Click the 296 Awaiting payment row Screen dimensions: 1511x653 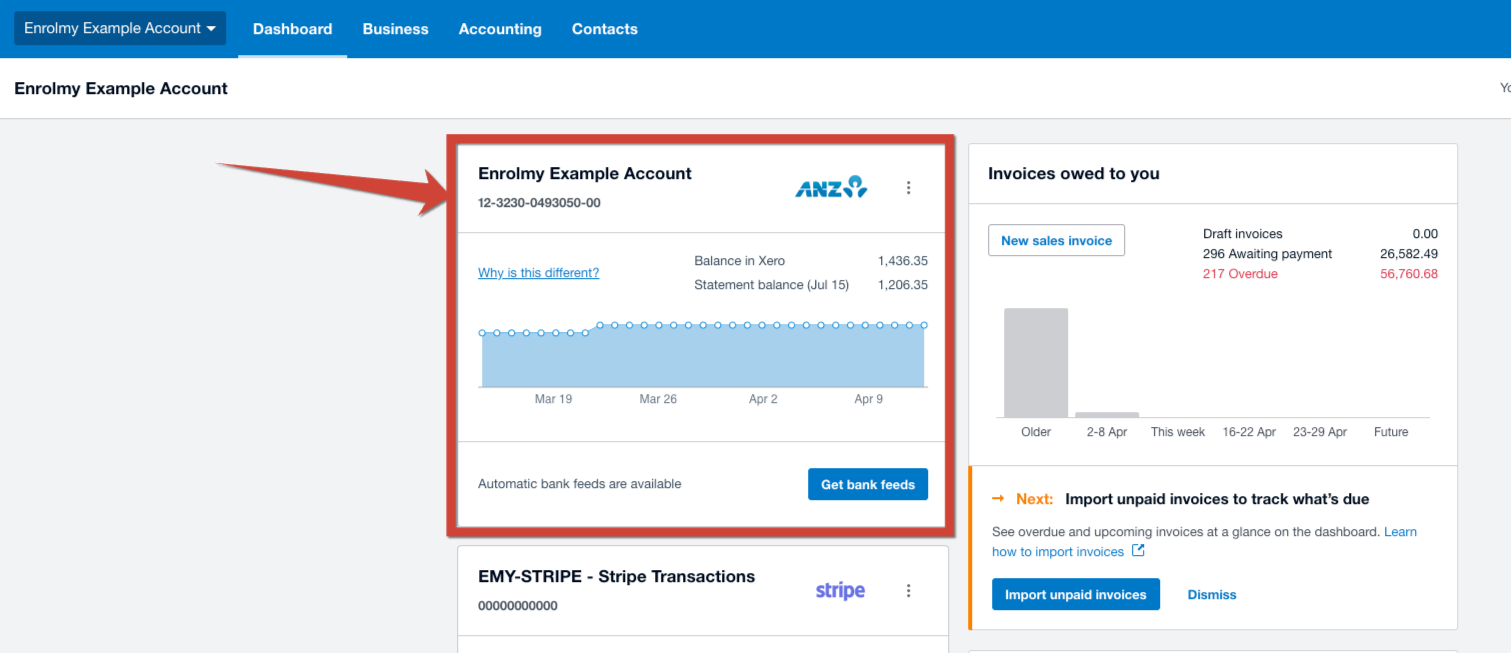pyautogui.click(x=1320, y=253)
